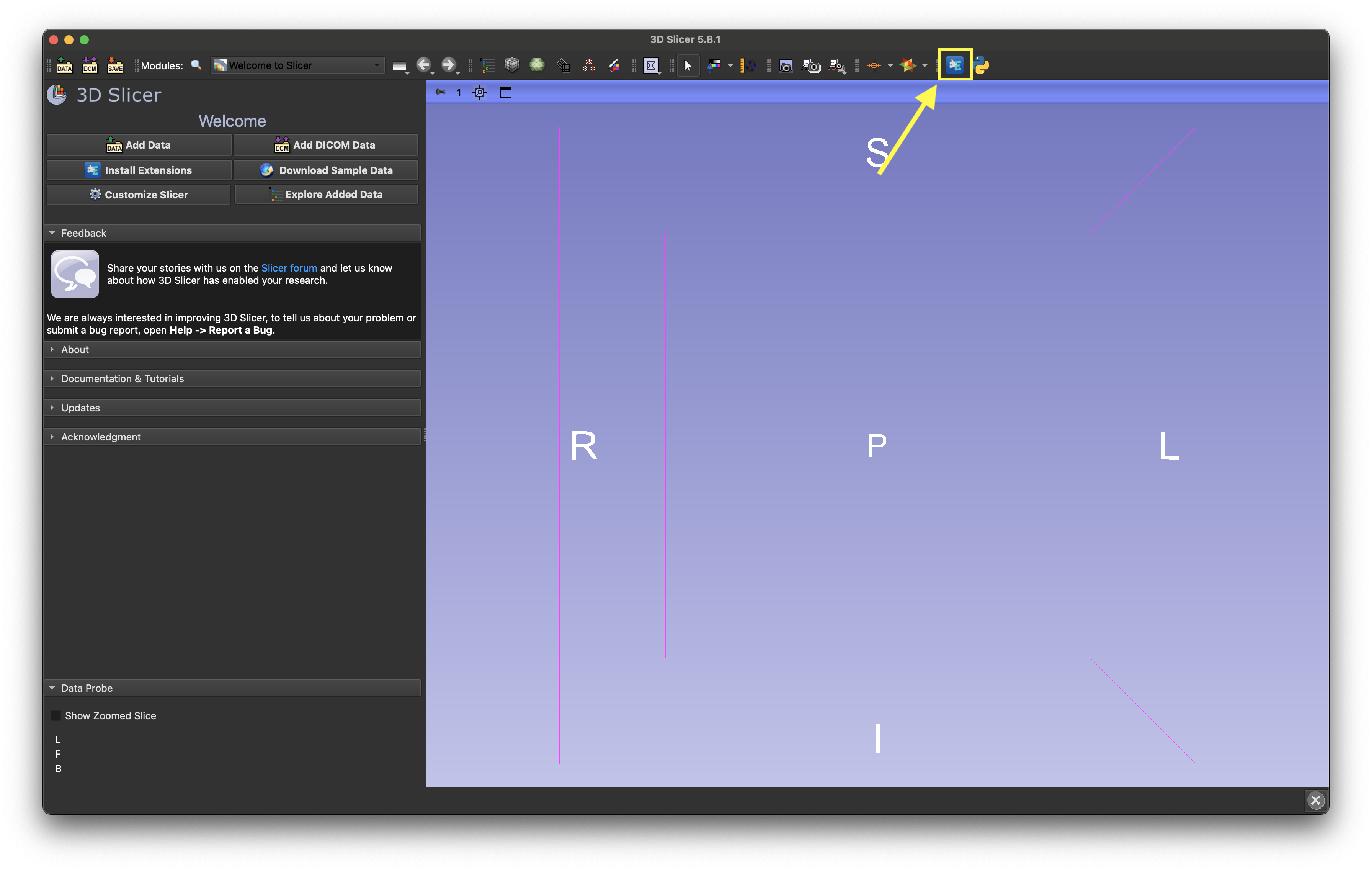The image size is (1372, 871).
Task: Open the Welcome to Slicer module dropdown
Action: [x=297, y=65]
